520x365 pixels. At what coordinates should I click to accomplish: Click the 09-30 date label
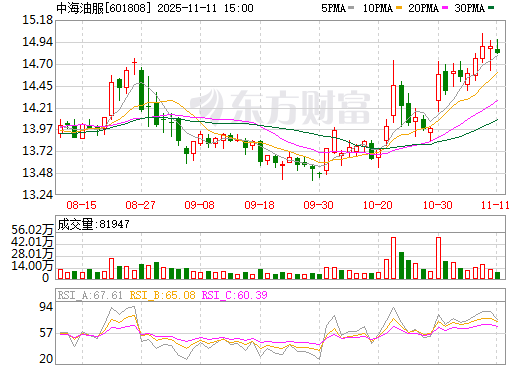click(x=318, y=205)
